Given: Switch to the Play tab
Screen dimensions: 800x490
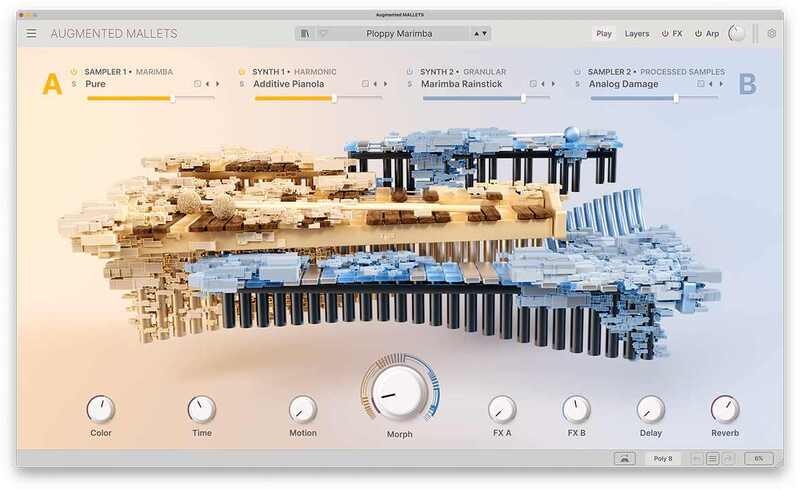Looking at the screenshot, I should (604, 33).
